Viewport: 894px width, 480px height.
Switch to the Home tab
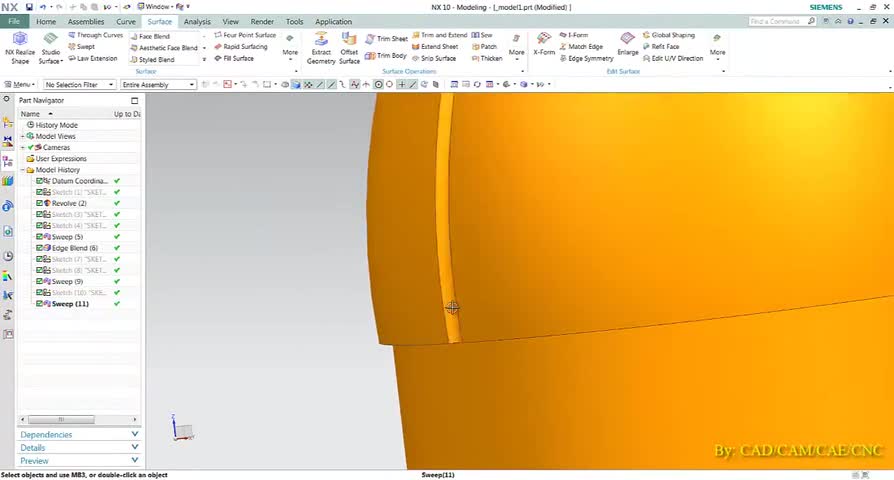[46, 22]
